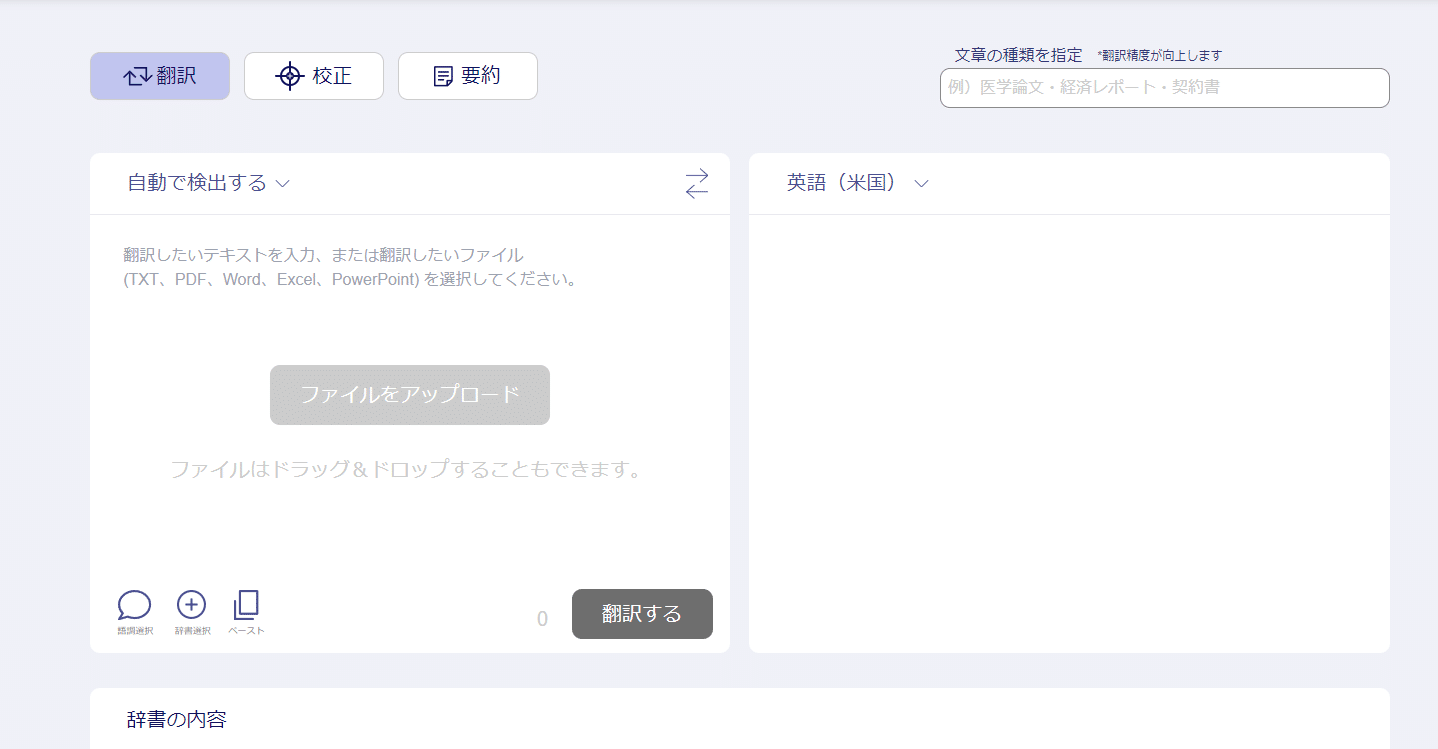
Task: Open the 英語（米国） target language dropdown
Action: pyautogui.click(x=857, y=183)
